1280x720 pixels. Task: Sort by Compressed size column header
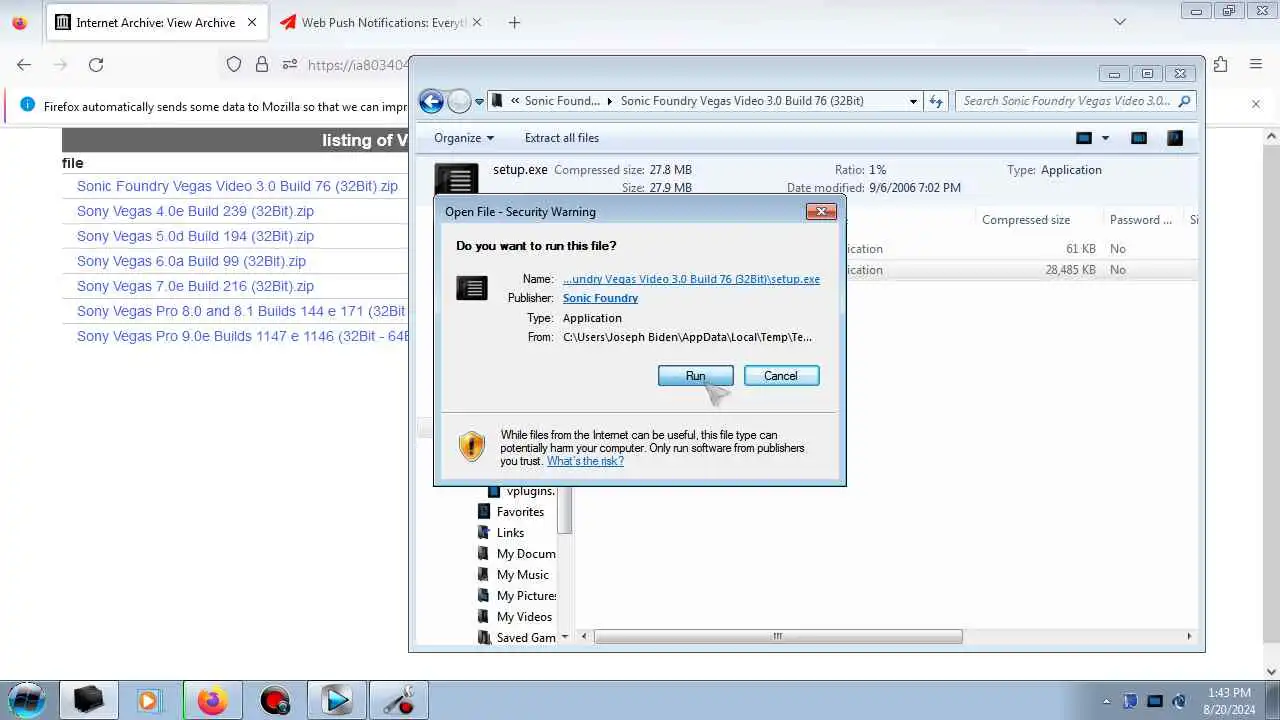point(1026,220)
